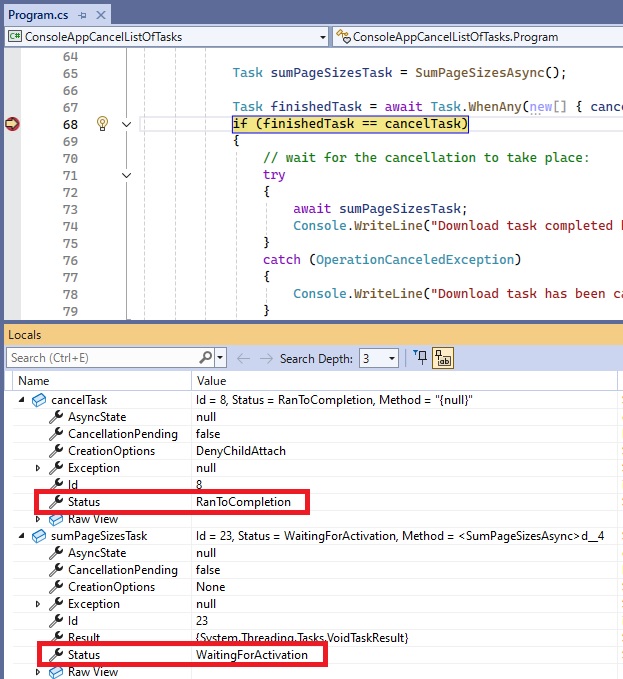Click wrench icon beside sumPageSizesTask CreationOptions
The width and height of the screenshot is (623, 679).
tap(56, 587)
